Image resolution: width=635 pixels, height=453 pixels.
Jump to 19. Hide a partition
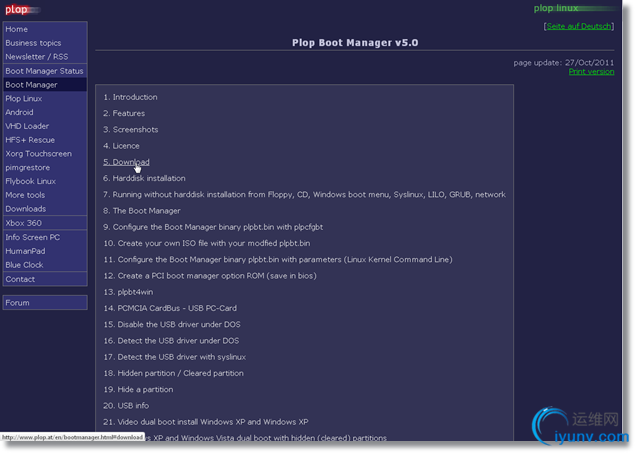click(138, 389)
